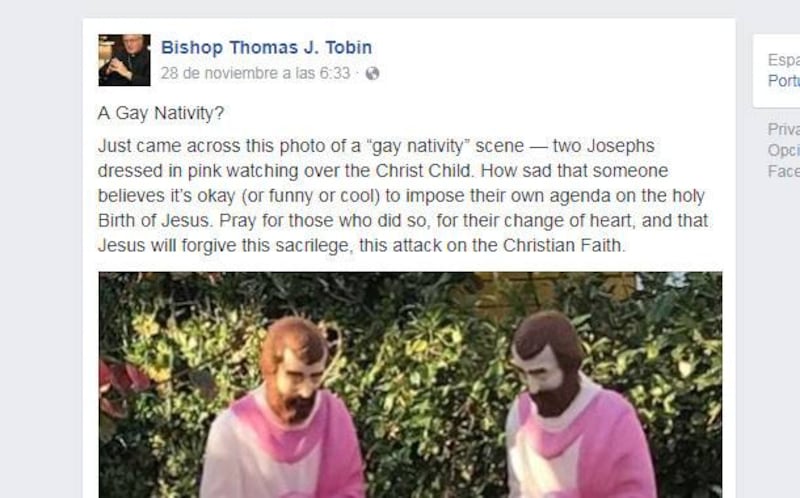Viewport: 800px width, 498px height.
Task: Click the post body text paragraph
Action: click(403, 195)
